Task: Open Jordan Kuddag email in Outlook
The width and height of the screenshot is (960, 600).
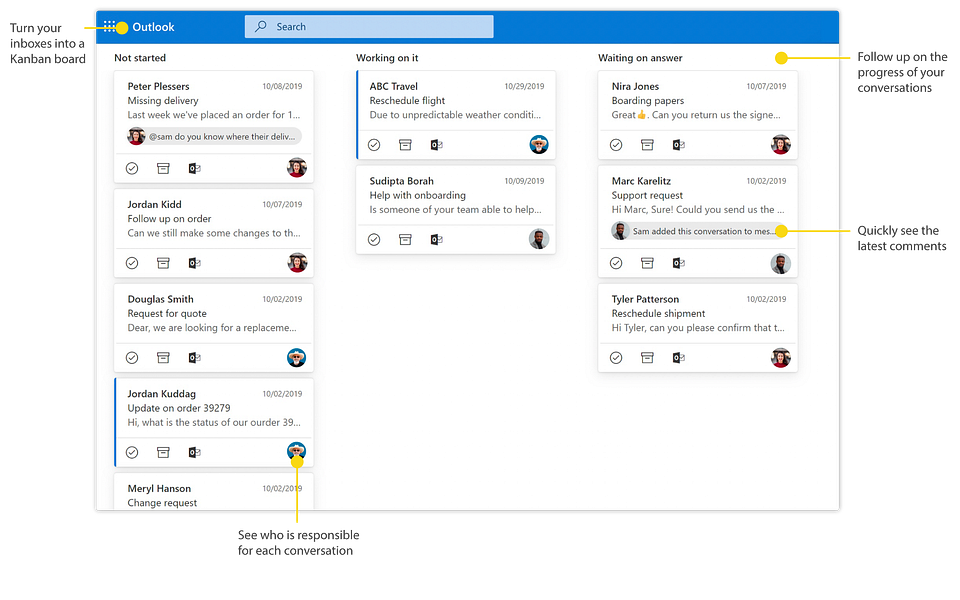Action: point(194,452)
